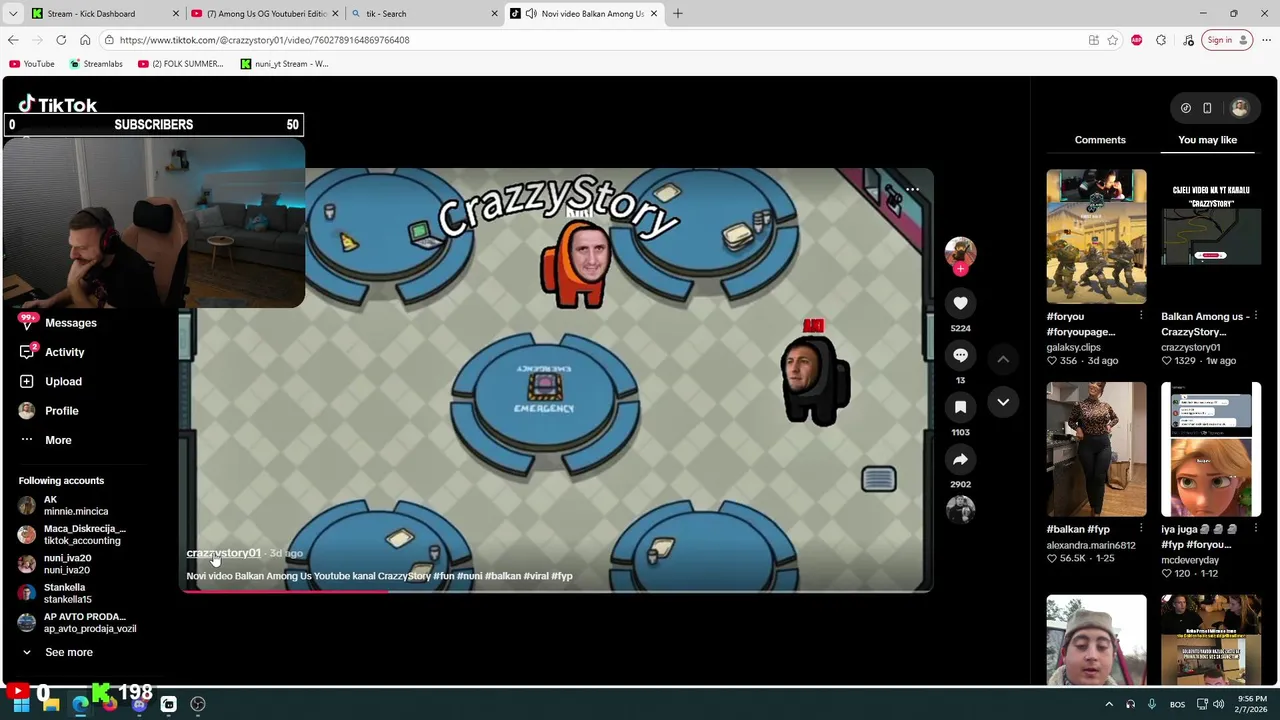Viewport: 1280px width, 720px height.
Task: Switch to You may like tab
Action: coord(1207,140)
